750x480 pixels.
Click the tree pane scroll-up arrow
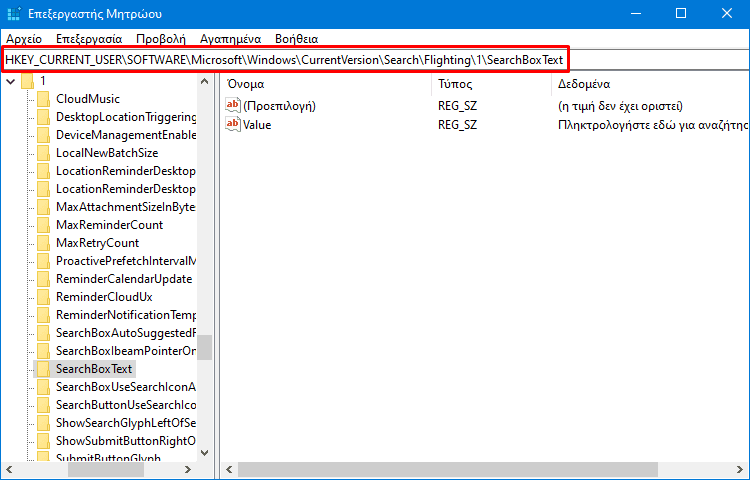point(205,81)
